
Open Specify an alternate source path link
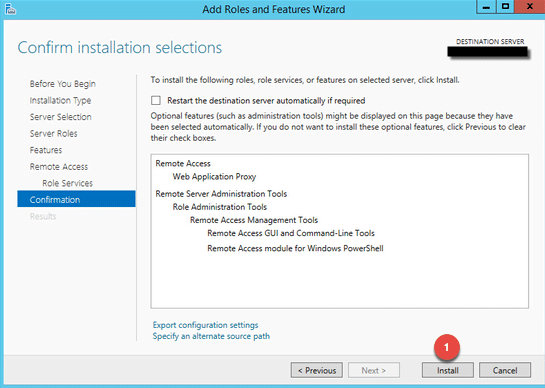coord(211,336)
